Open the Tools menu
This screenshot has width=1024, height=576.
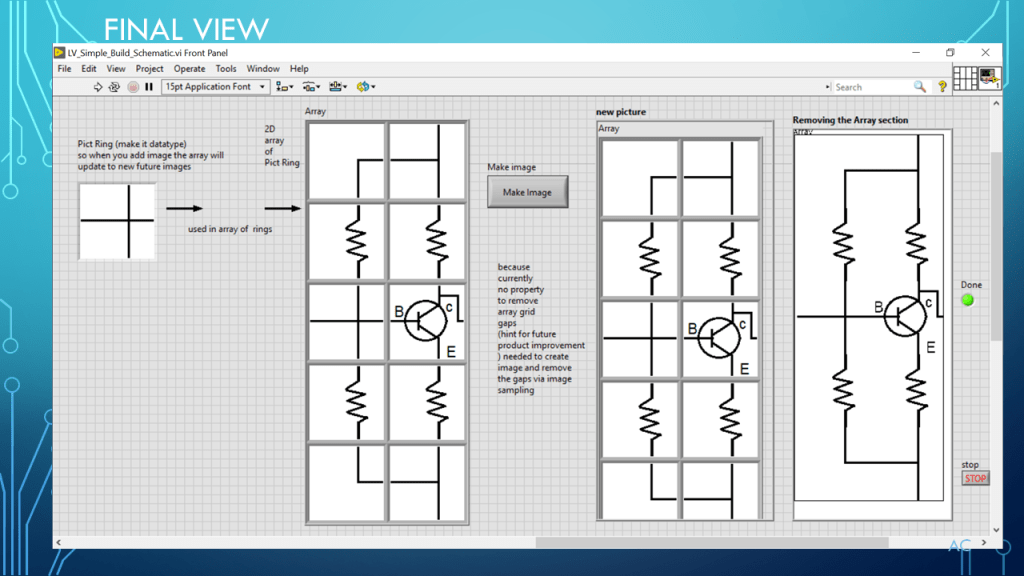click(226, 69)
